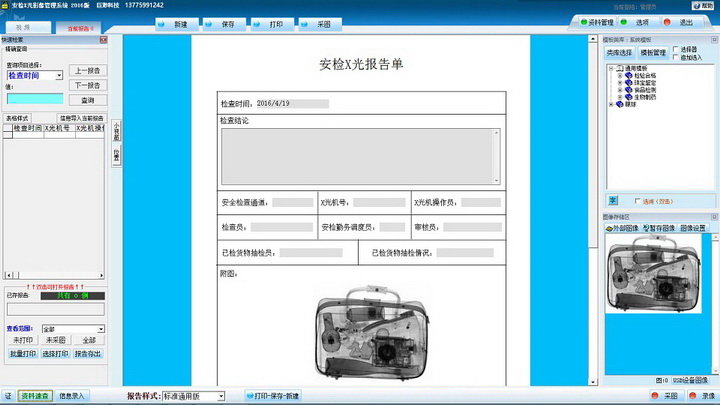This screenshot has width=720, height=405.
Task: Toggle the 追加选入 checkbox
Action: [x=676, y=57]
